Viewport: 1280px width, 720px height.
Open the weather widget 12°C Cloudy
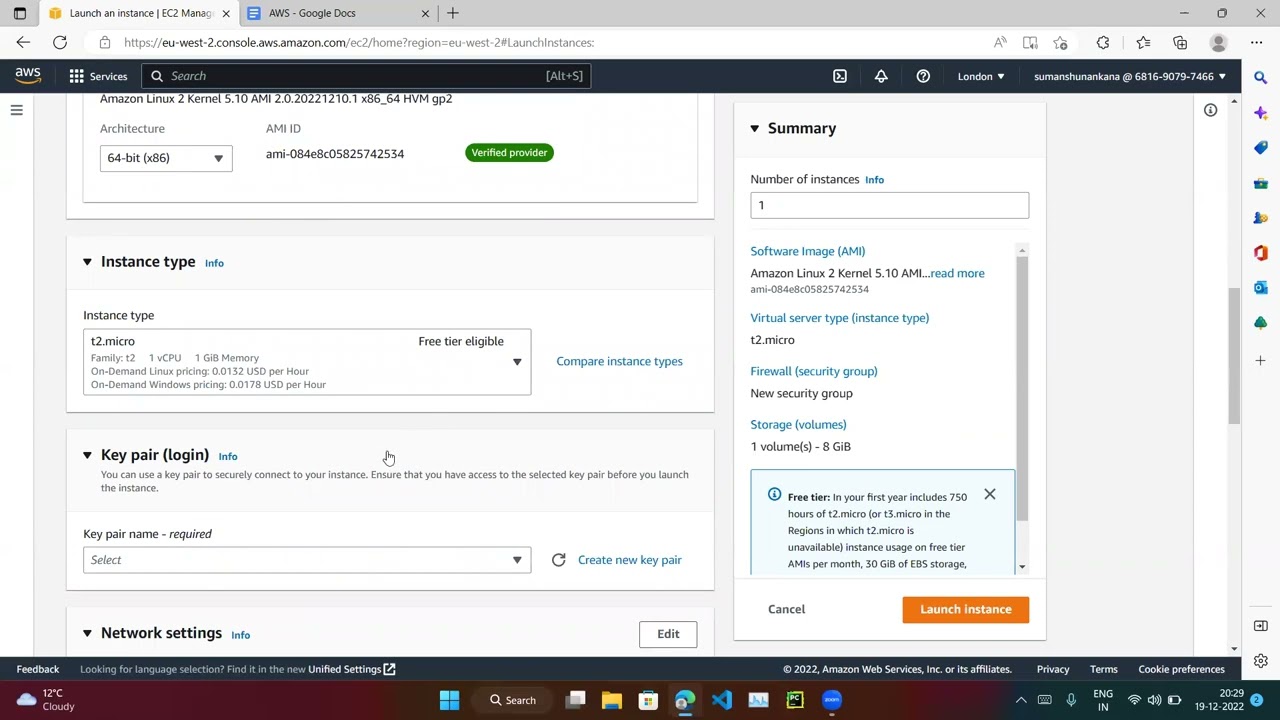46,700
